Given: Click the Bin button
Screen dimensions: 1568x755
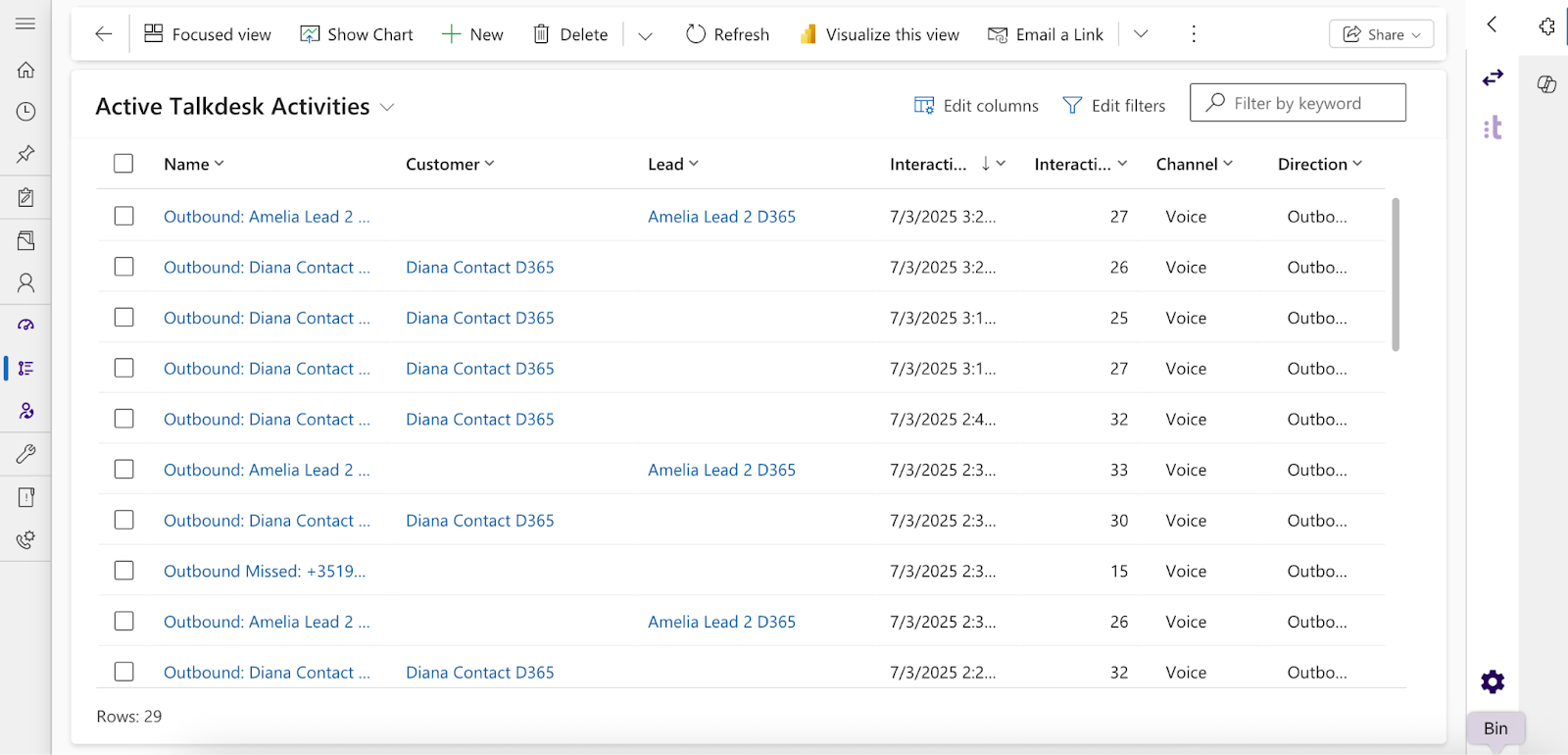Looking at the screenshot, I should 1495,729.
